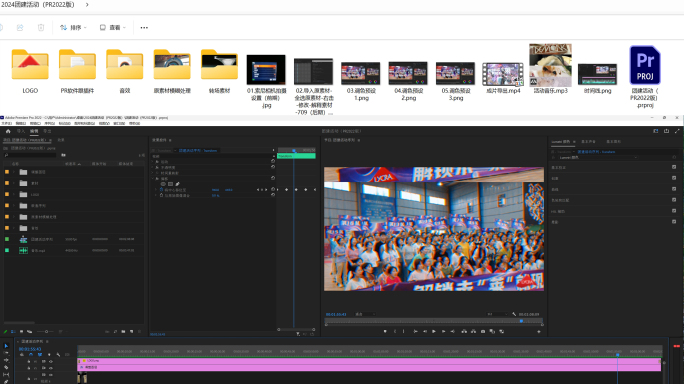Select the free draw bezier pen mask
The image size is (684, 384).
click(x=177, y=184)
